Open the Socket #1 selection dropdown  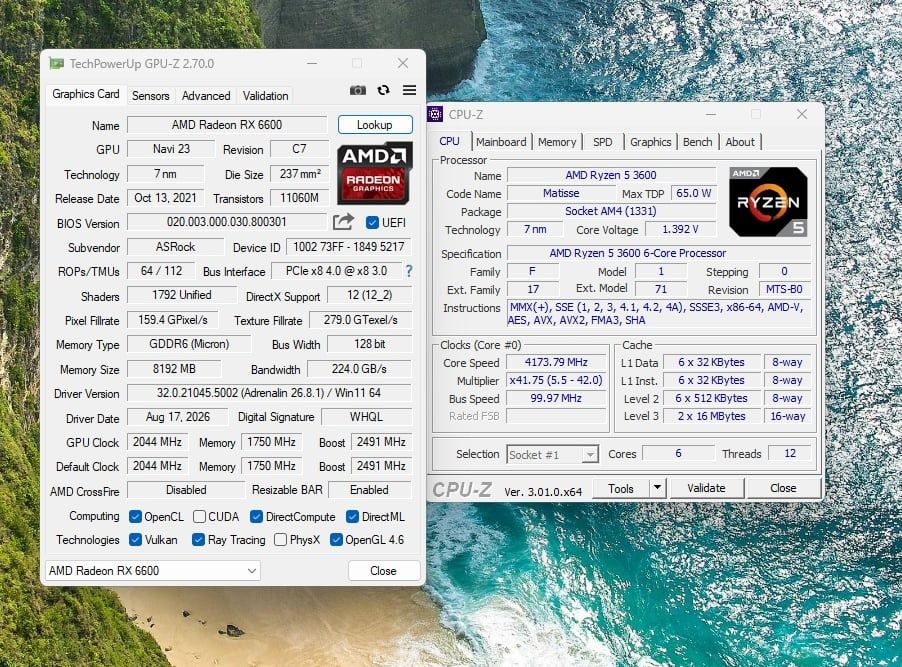coord(552,455)
